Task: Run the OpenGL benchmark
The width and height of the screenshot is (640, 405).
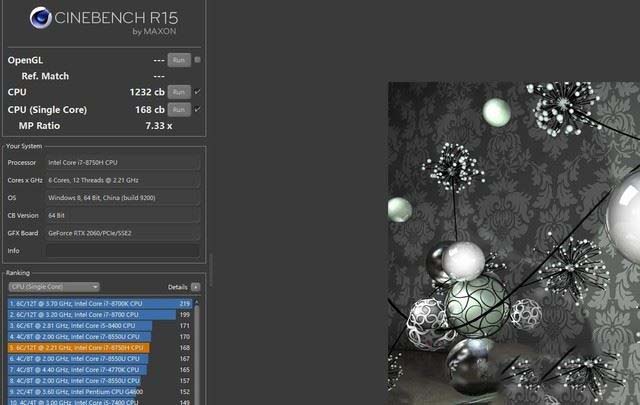Action: [179, 60]
